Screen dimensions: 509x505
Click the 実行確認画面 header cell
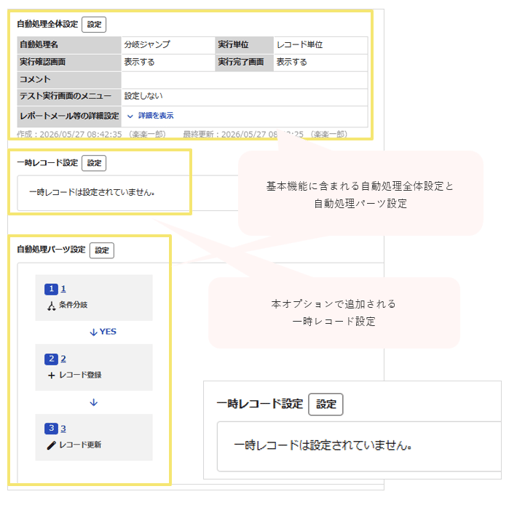click(x=69, y=62)
